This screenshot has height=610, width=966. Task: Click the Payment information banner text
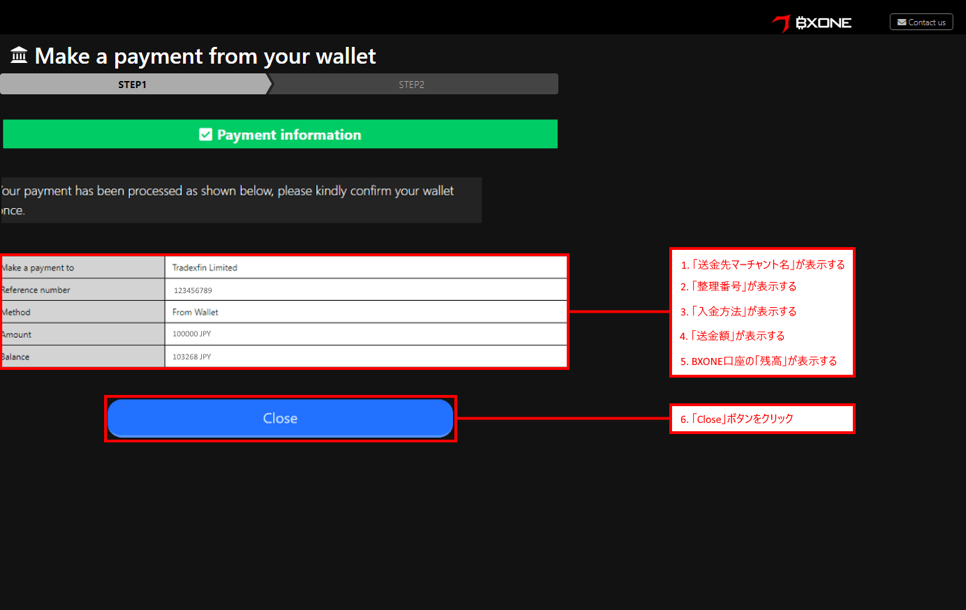289,134
